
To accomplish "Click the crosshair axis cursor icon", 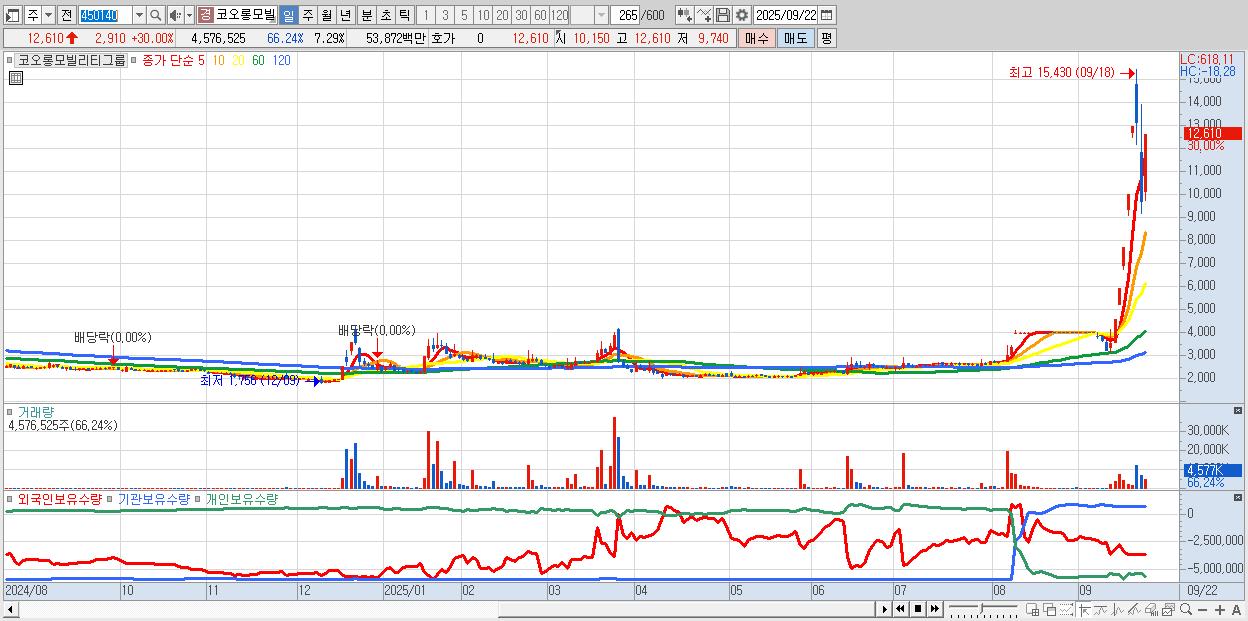I will click(x=1084, y=609).
